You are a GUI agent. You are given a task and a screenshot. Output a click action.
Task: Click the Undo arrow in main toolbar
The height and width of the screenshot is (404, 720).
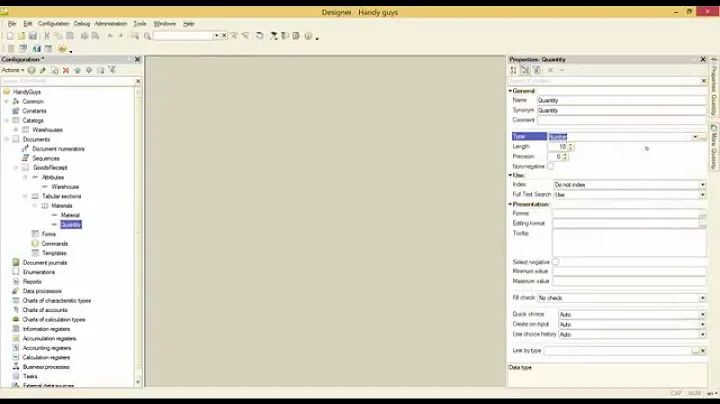tap(110, 36)
